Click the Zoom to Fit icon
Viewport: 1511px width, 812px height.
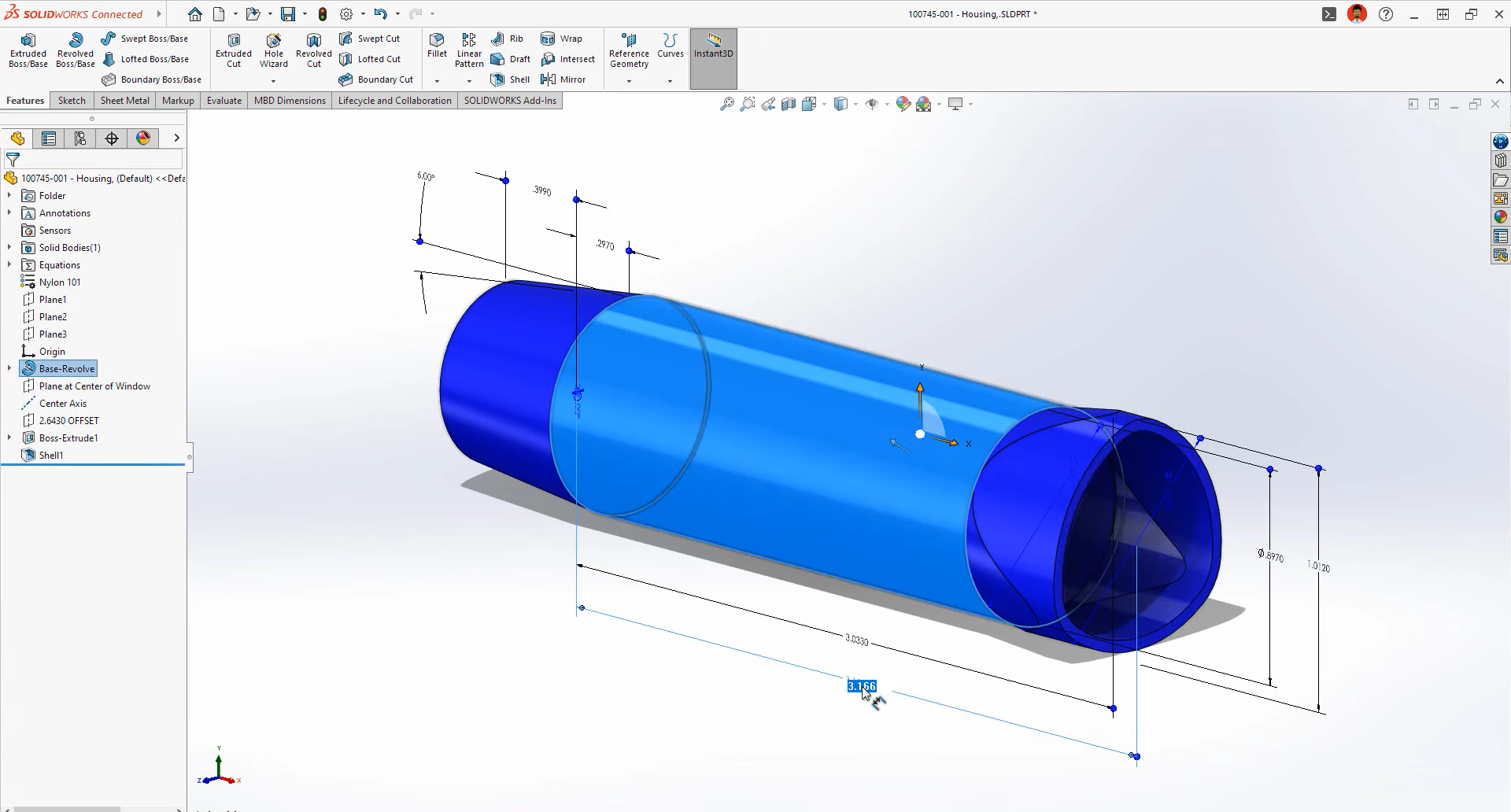pos(727,104)
